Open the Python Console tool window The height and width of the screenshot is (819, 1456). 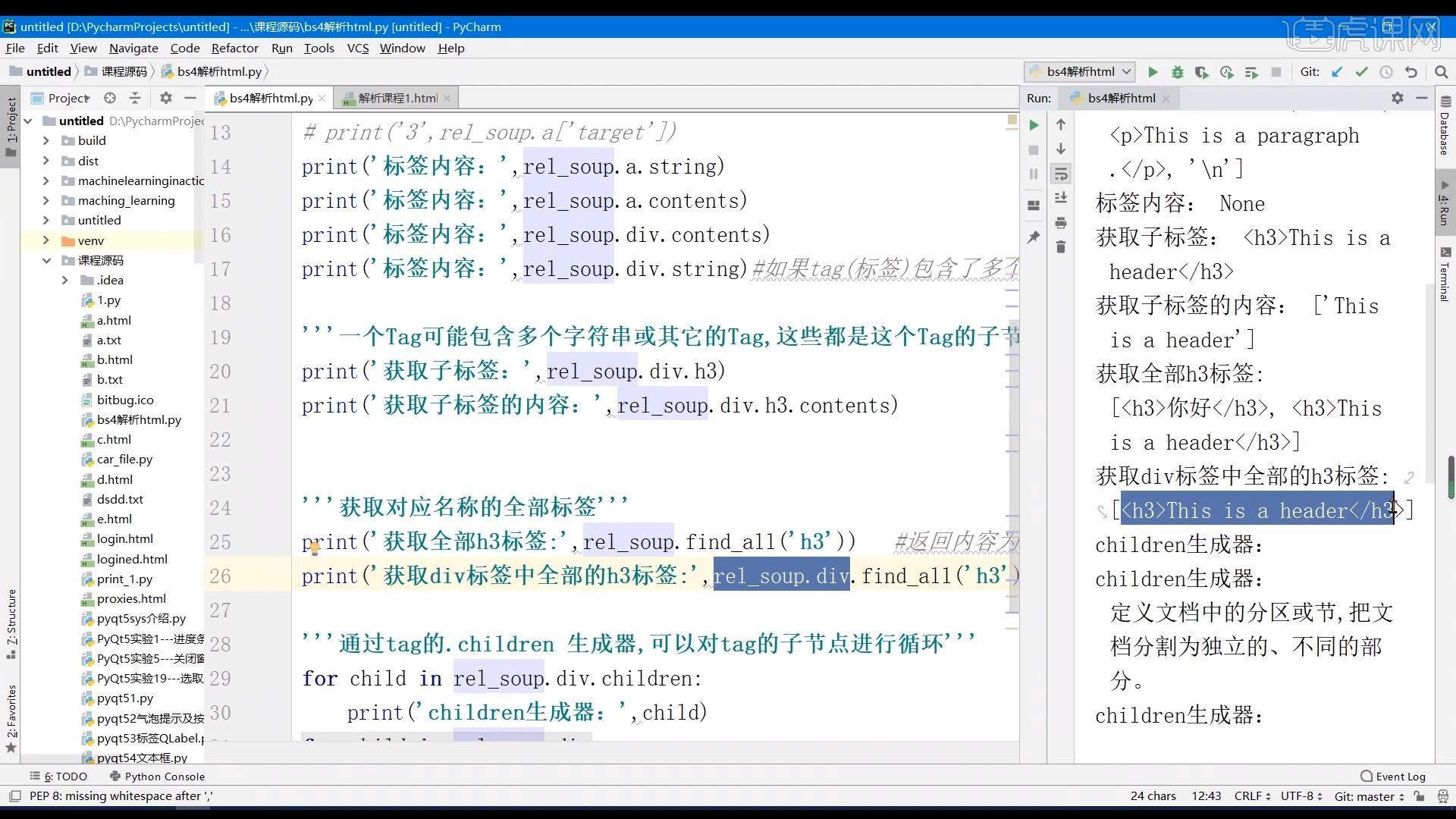tap(157, 776)
